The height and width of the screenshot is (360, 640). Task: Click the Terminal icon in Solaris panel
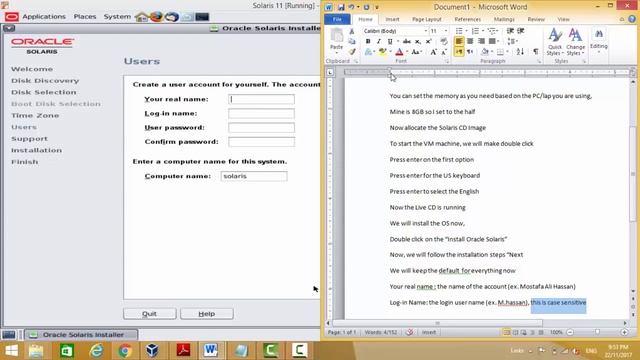click(202, 17)
